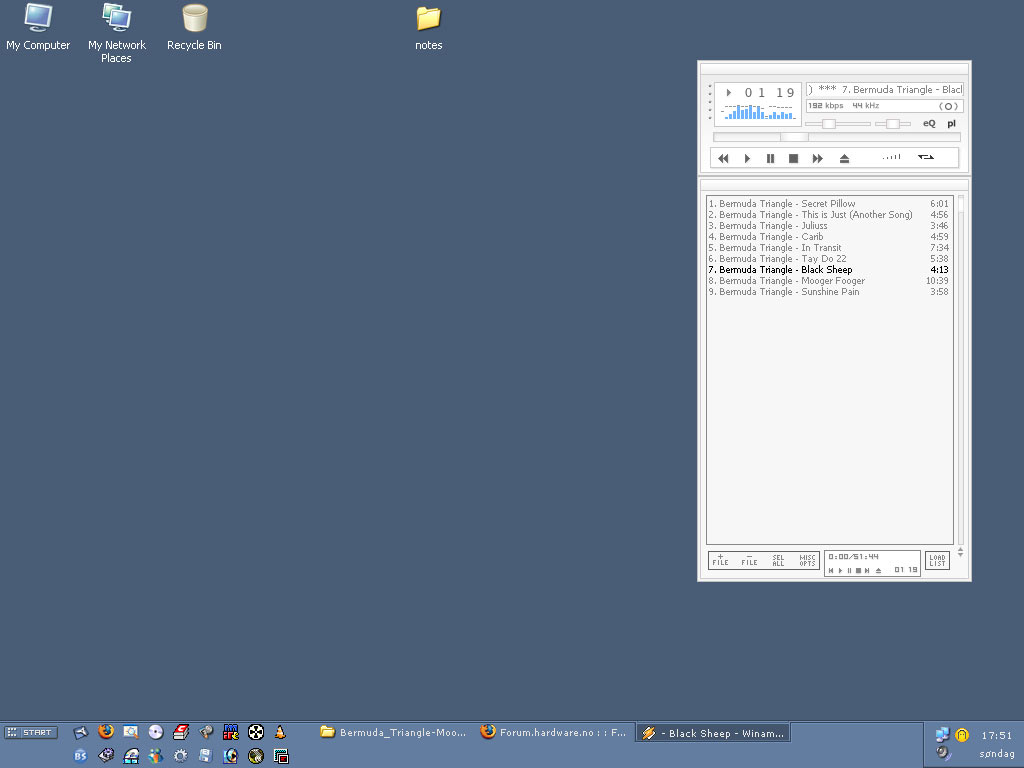Viewport: 1024px width, 768px height.
Task: Select track 8 Mooger Fooger
Action: [829, 281]
